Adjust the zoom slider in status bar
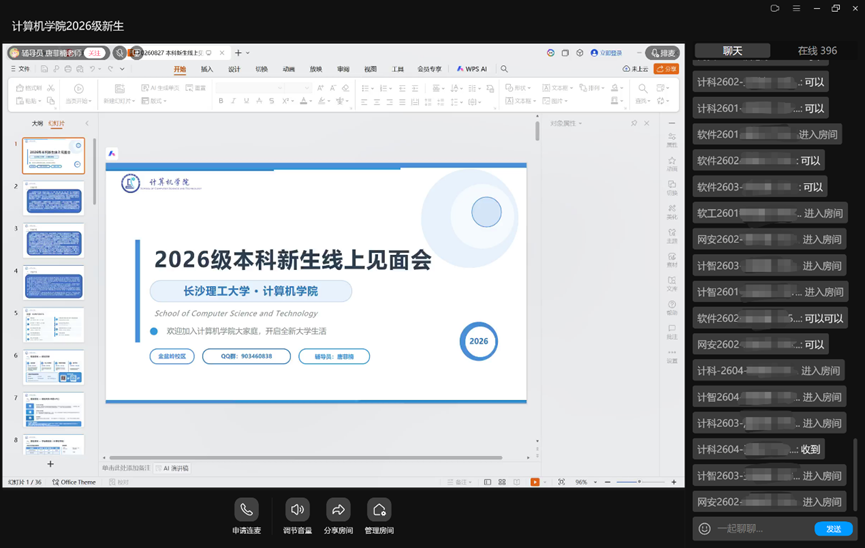This screenshot has height=548, width=865. 640,482
